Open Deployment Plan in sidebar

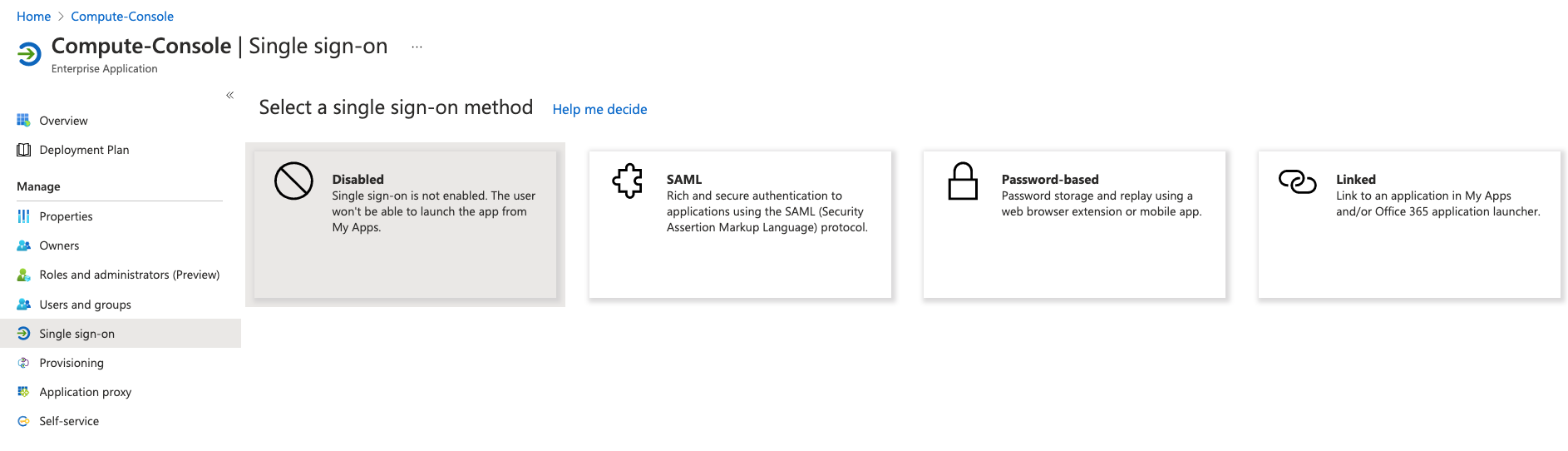[121, 150]
